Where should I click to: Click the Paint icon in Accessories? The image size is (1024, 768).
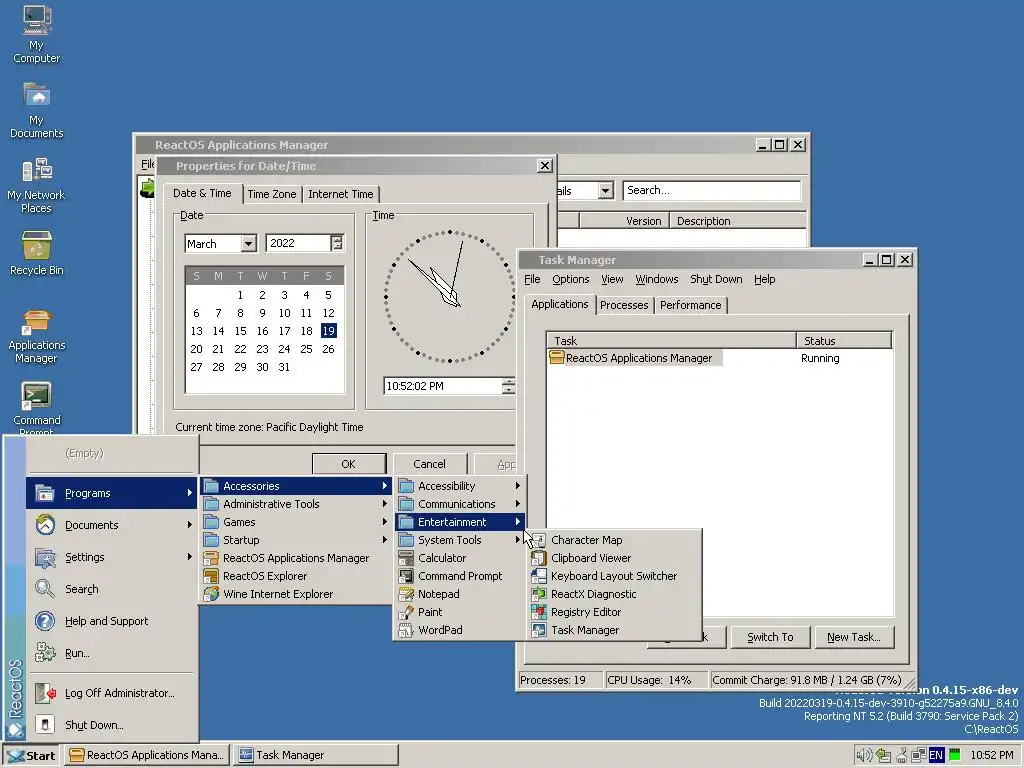[x=406, y=612]
